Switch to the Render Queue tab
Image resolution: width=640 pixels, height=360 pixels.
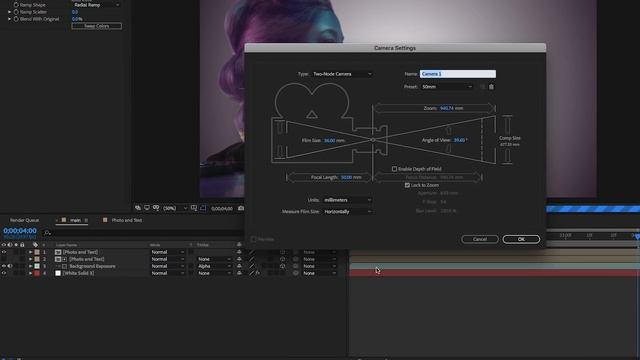pyautogui.click(x=24, y=220)
